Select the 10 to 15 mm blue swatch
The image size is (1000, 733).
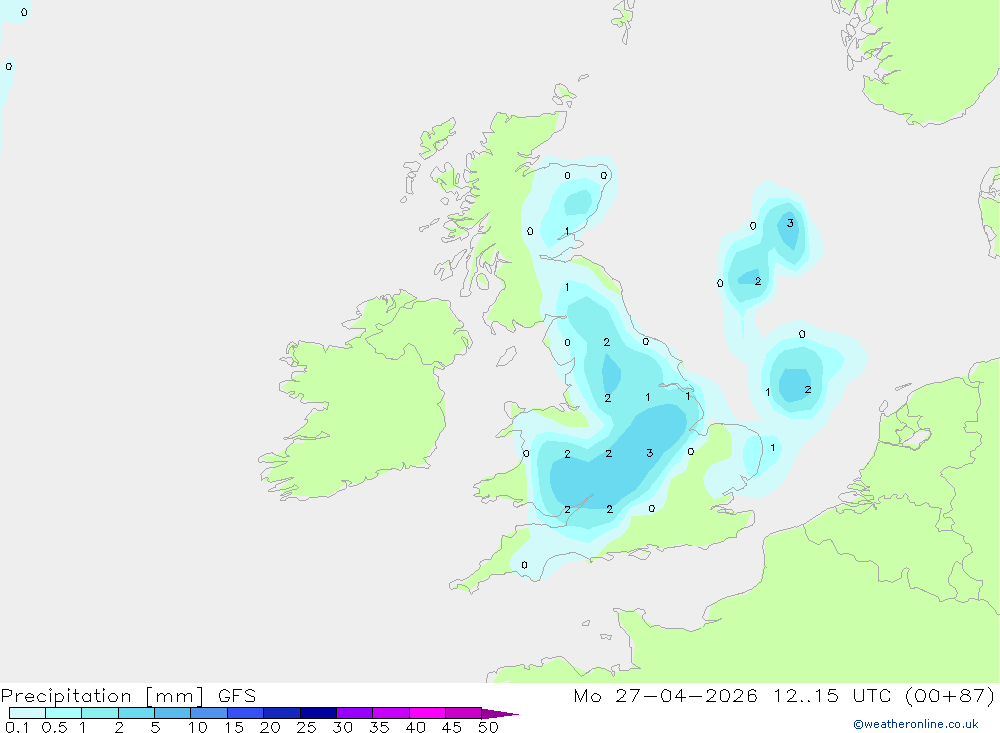tap(209, 713)
